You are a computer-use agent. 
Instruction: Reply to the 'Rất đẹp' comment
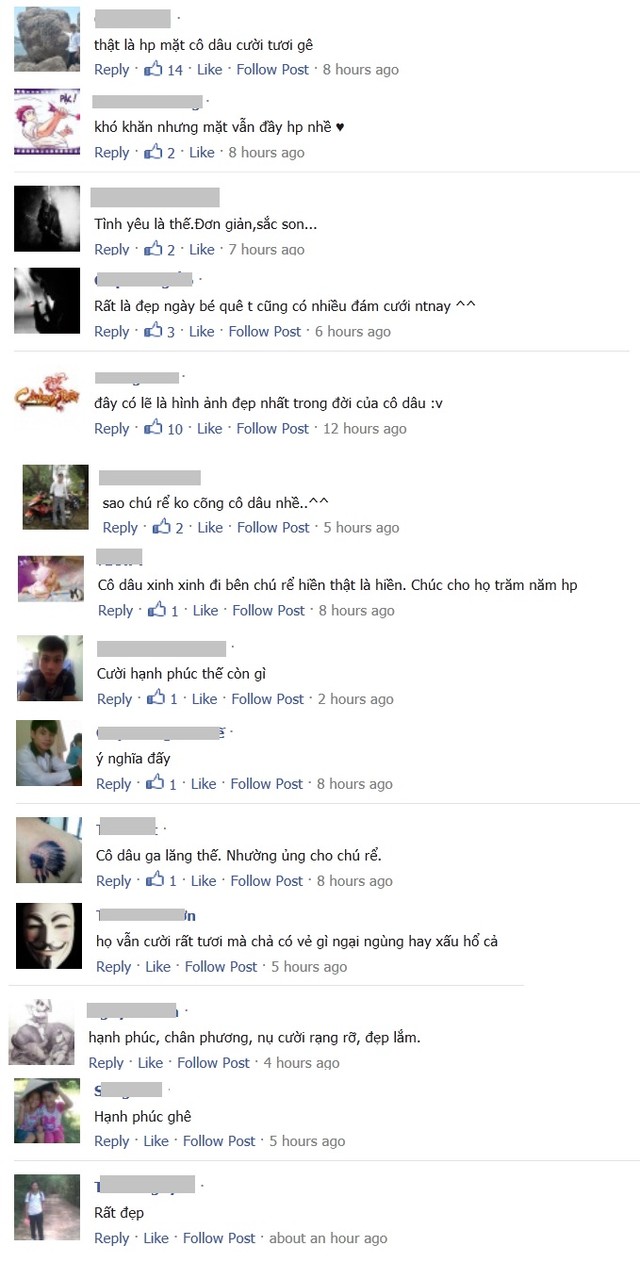pos(112,1237)
